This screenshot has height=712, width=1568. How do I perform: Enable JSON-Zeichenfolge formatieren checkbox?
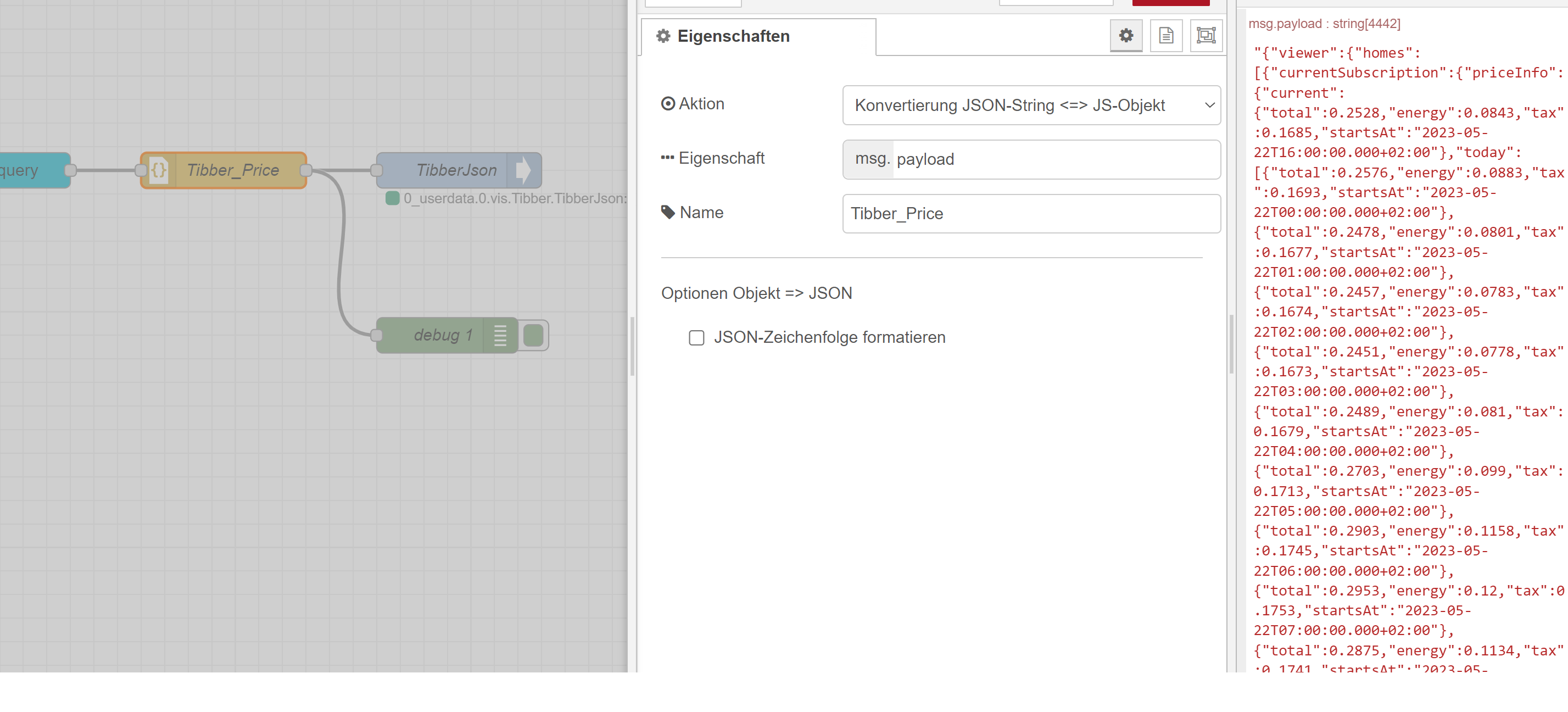click(x=696, y=337)
